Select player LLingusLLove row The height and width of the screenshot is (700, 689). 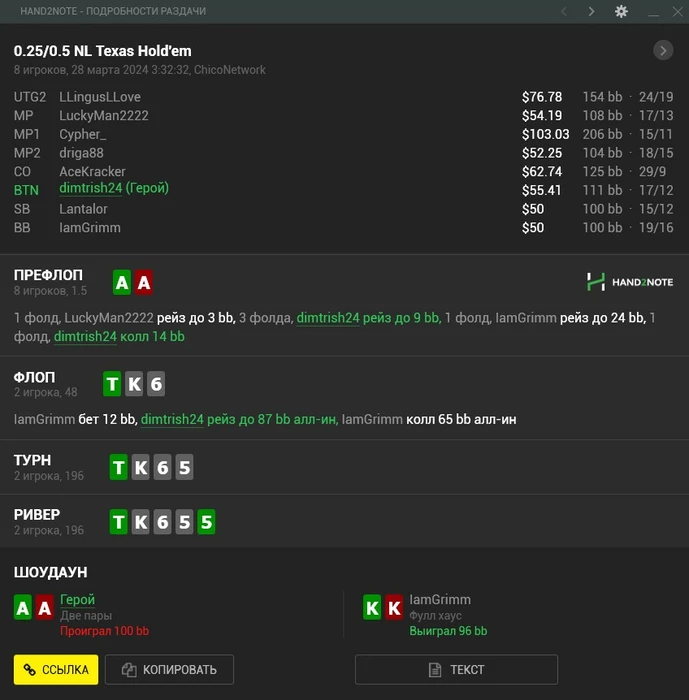(344, 97)
